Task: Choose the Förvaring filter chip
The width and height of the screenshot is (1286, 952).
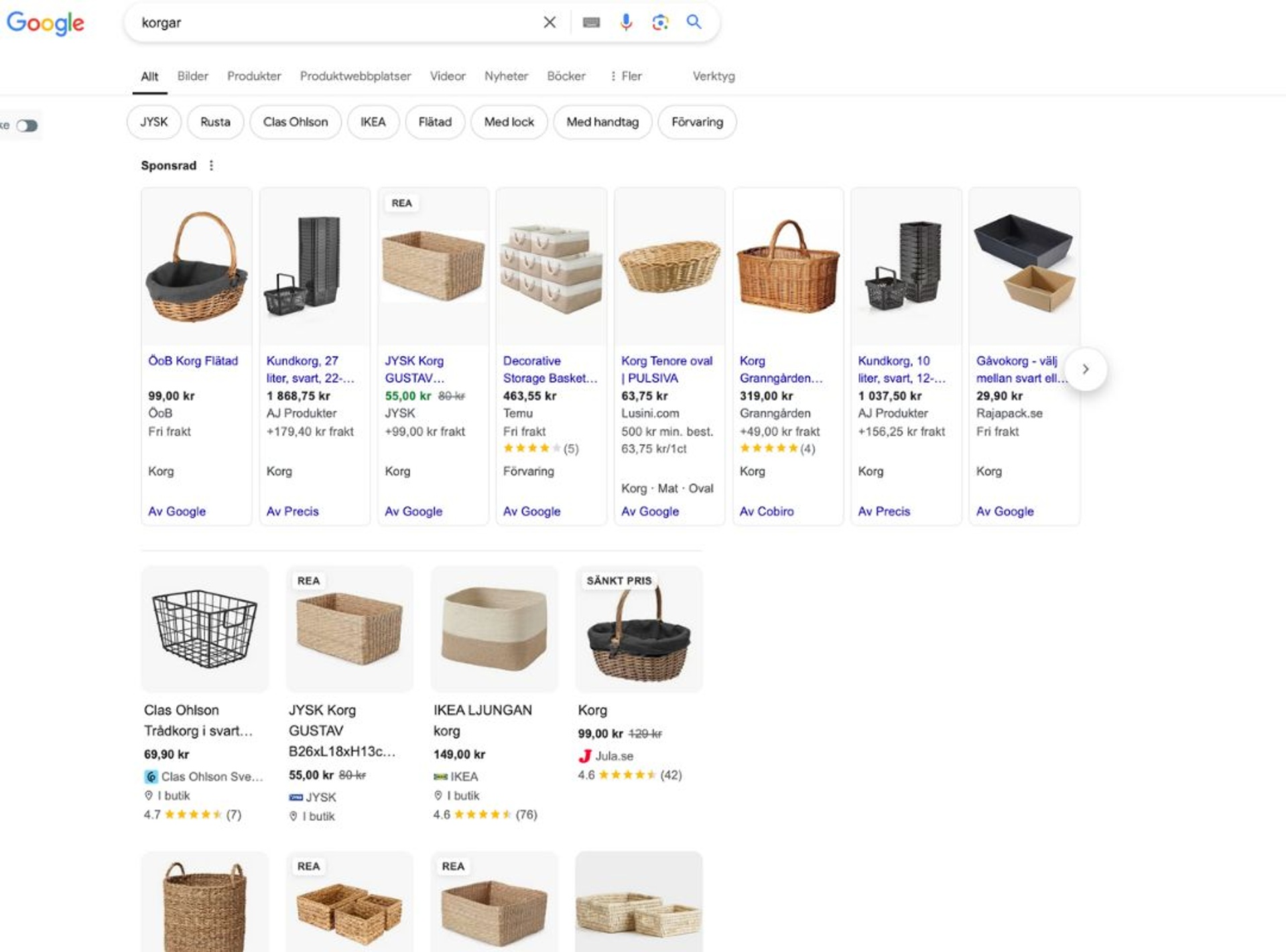Action: pos(697,122)
